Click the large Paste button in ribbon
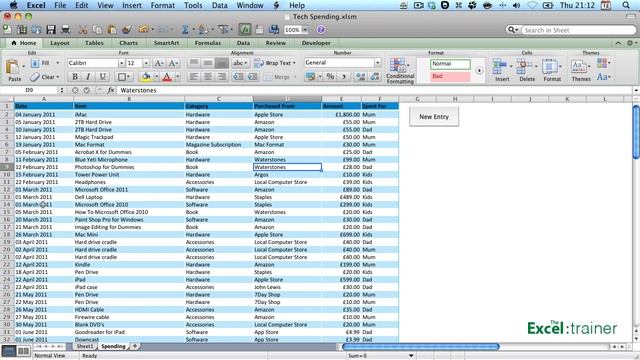 click(13, 70)
